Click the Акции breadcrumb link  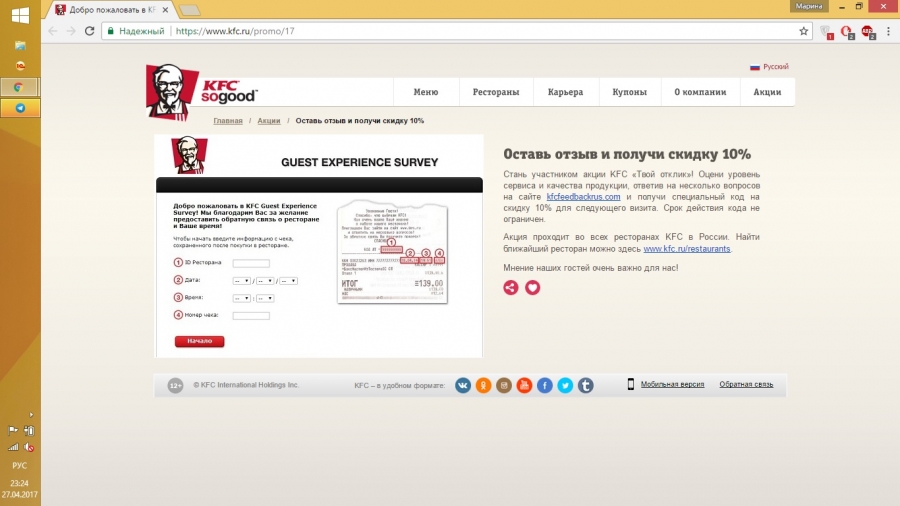coord(269,120)
